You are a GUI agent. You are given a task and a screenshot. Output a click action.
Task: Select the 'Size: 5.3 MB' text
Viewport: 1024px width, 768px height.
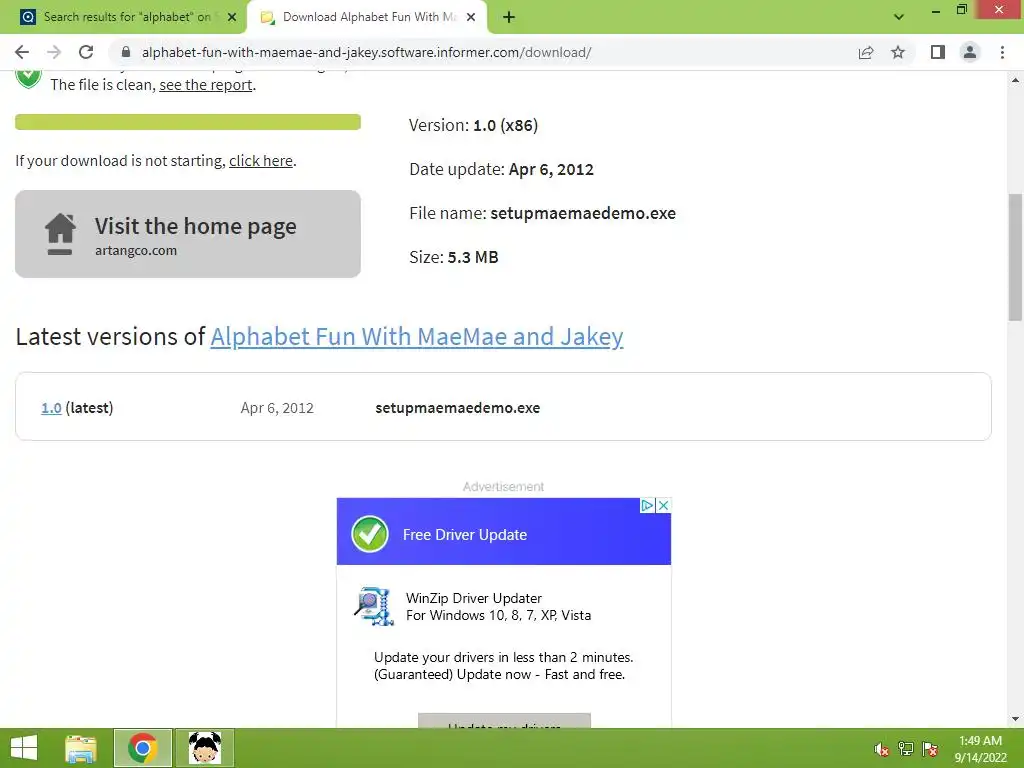pyautogui.click(x=454, y=257)
